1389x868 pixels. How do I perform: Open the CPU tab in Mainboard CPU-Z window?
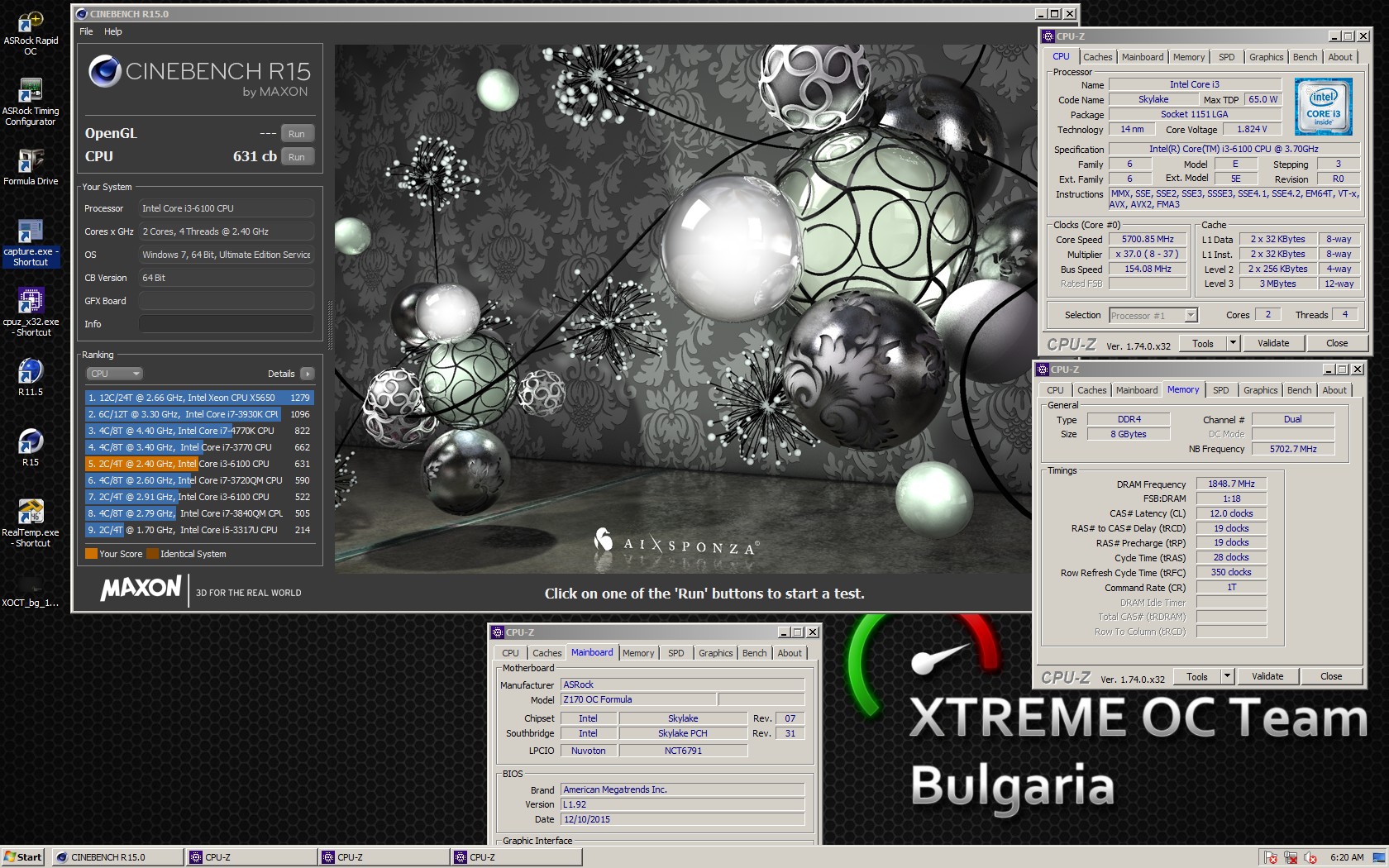510,653
